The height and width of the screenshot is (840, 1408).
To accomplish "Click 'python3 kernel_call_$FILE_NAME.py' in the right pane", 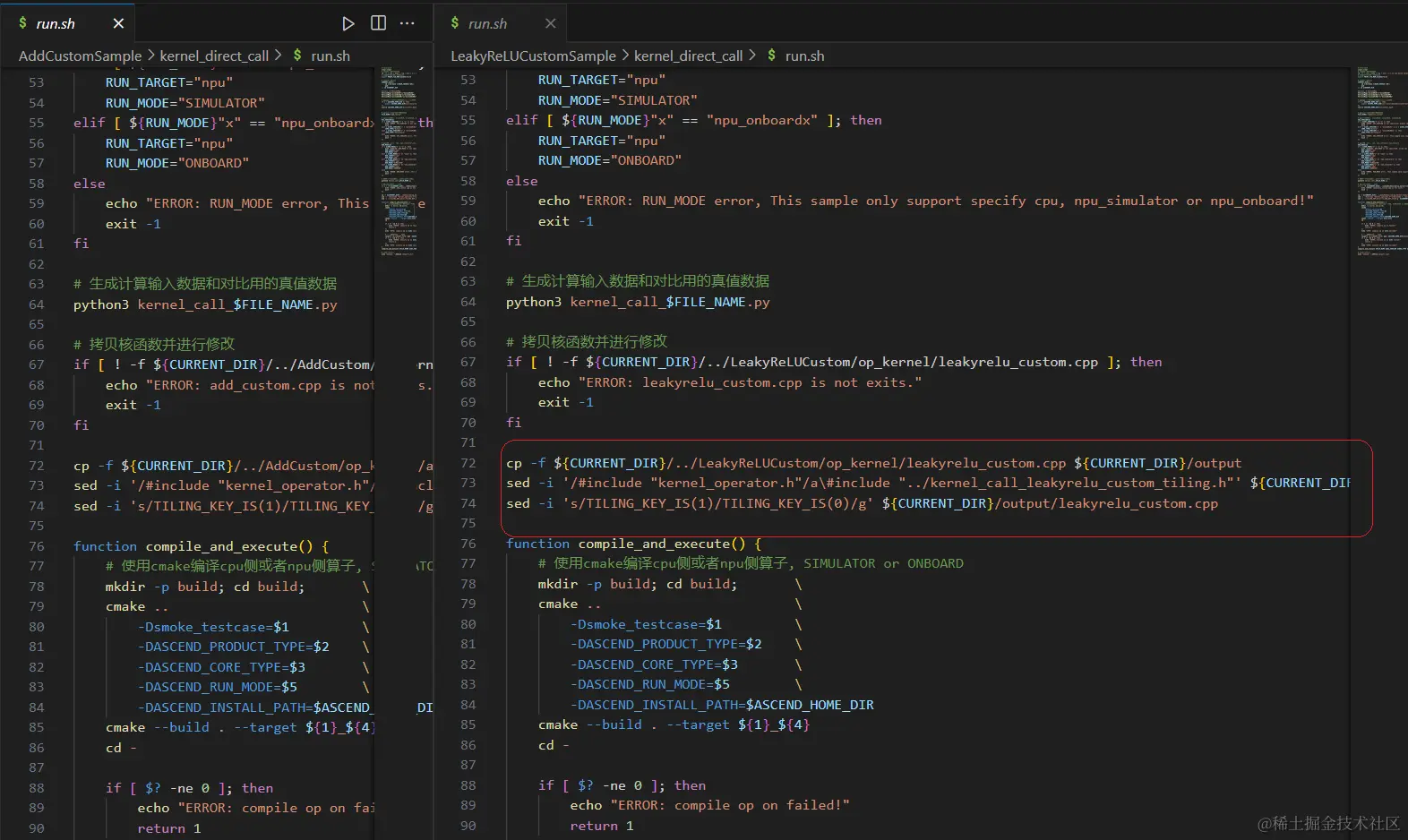I will tap(638, 302).
